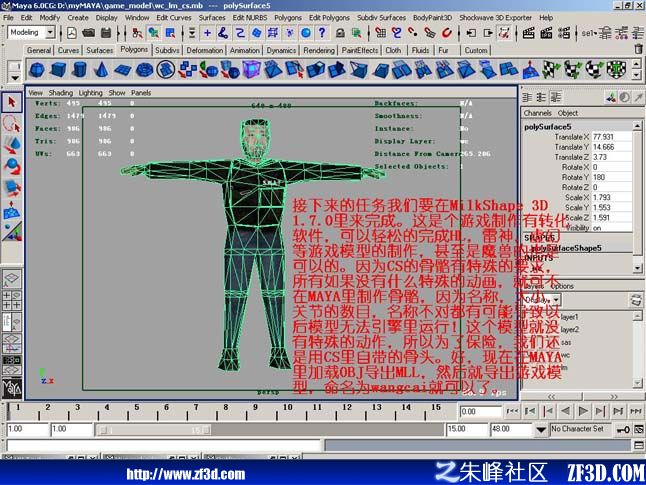The width and height of the screenshot is (646, 485).
Task: Step forward one frame
Action: 601,411
